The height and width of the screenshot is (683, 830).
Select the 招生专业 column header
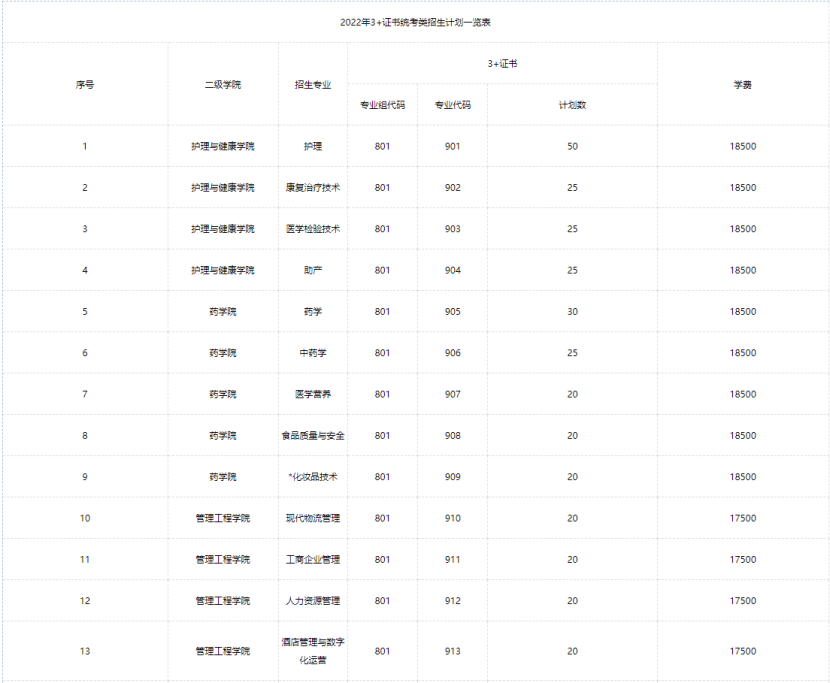click(313, 84)
